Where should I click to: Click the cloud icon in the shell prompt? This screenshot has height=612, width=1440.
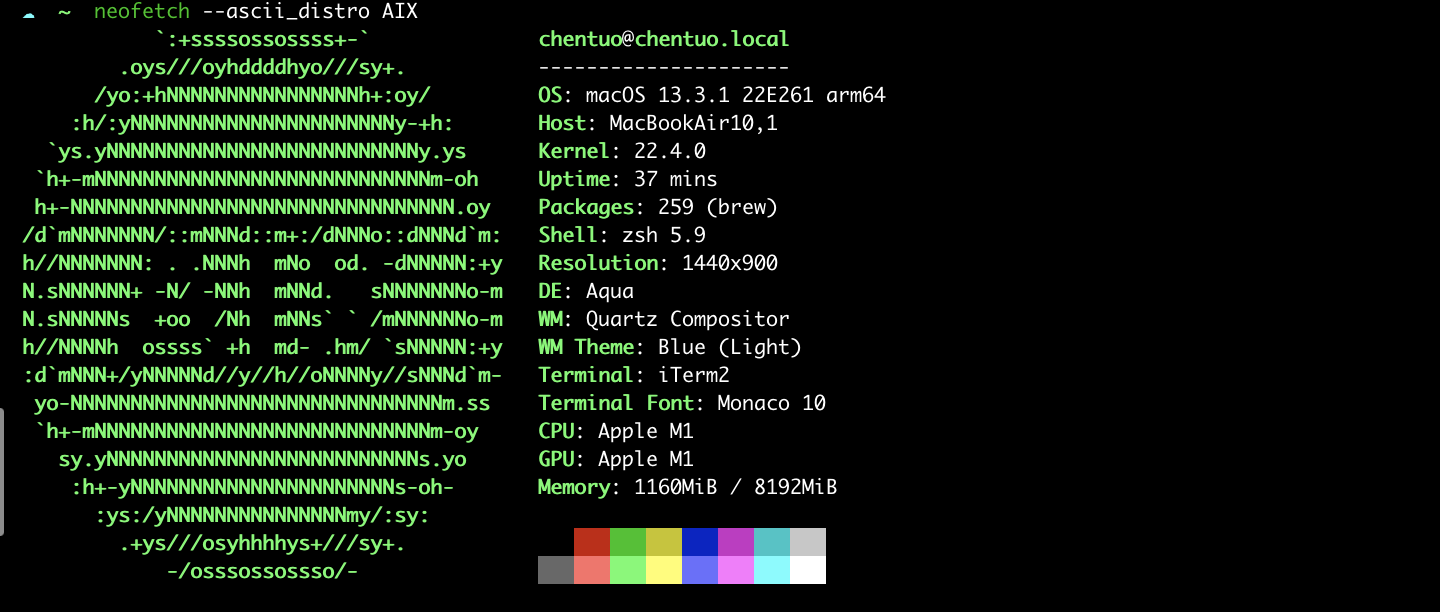[x=29, y=13]
